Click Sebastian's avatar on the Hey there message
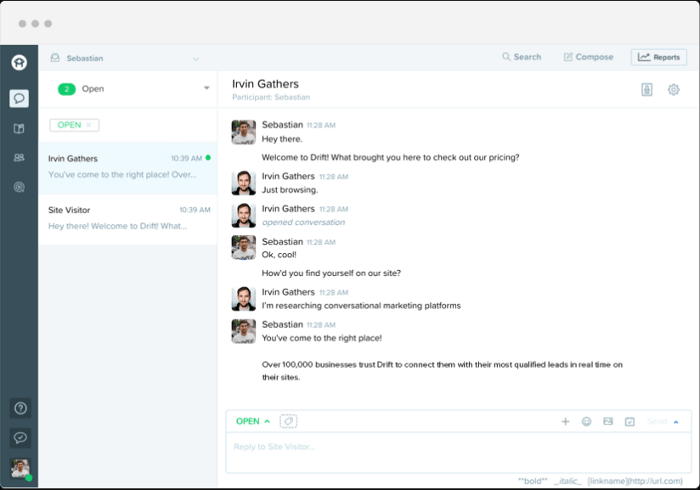Screen dimensions: 700x490 243,132
